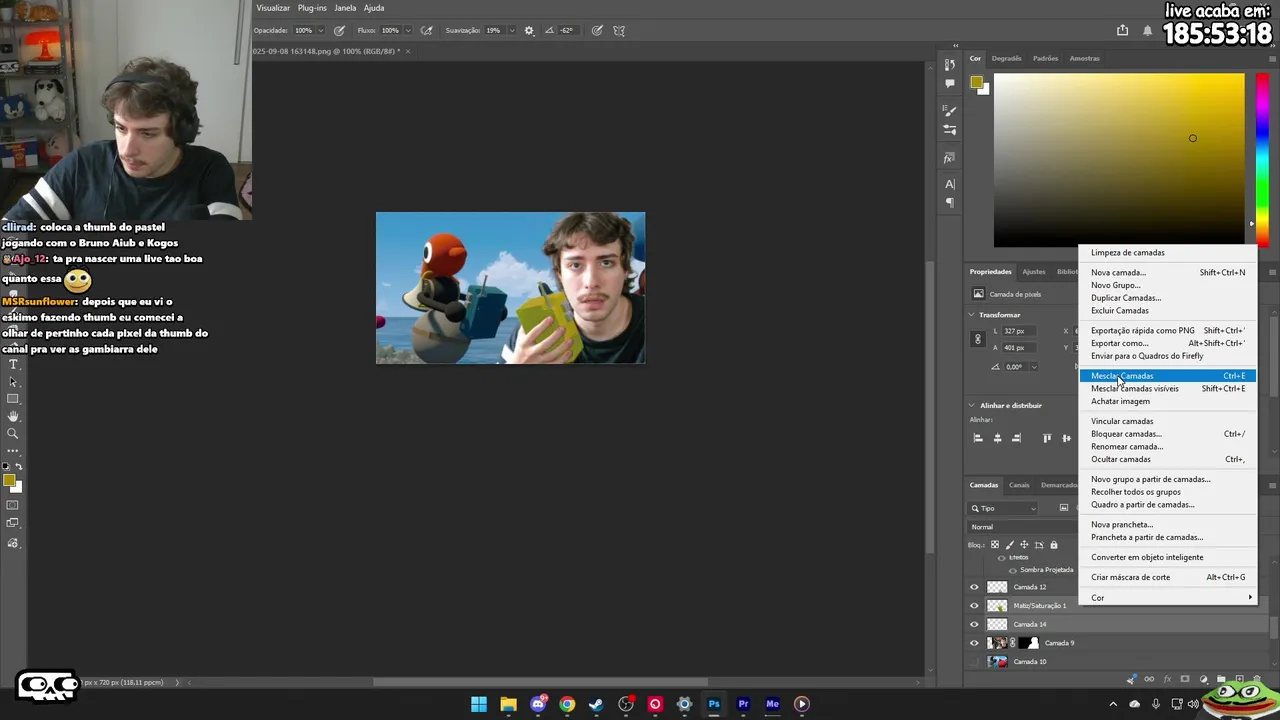Open the Plug-ins menu
1280x720 pixels.
coord(312,8)
